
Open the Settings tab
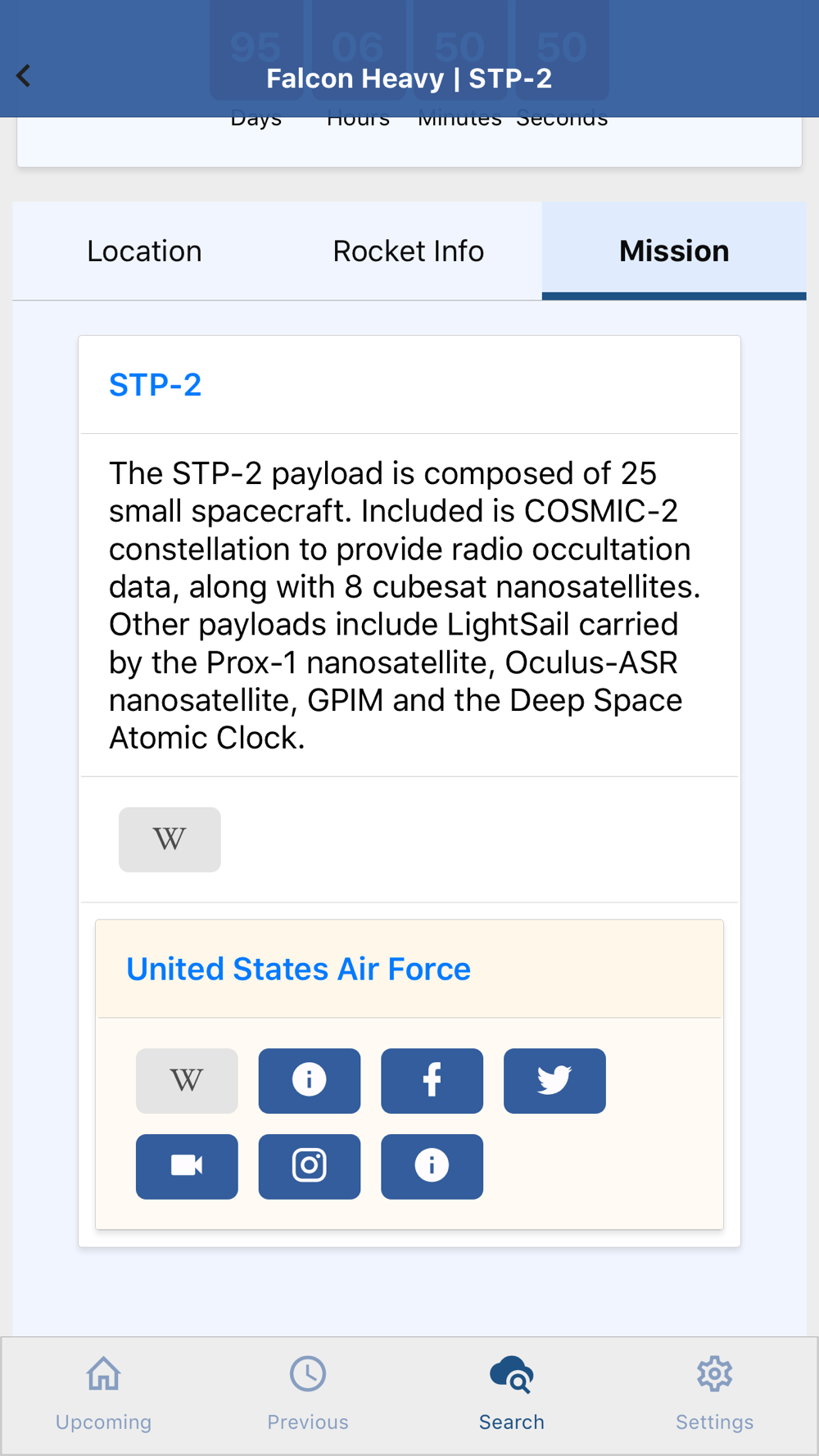point(715,1395)
